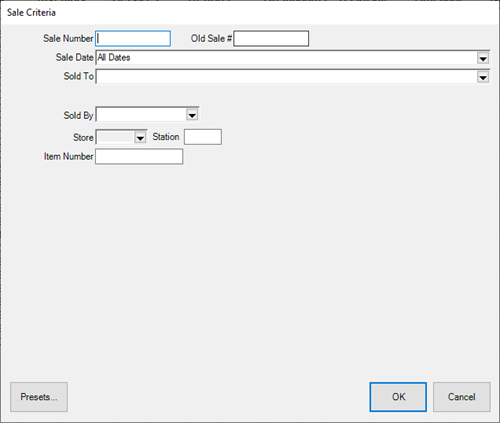Click into the Sale Number input field
Image resolution: width=500 pixels, height=423 pixels.
[133, 39]
